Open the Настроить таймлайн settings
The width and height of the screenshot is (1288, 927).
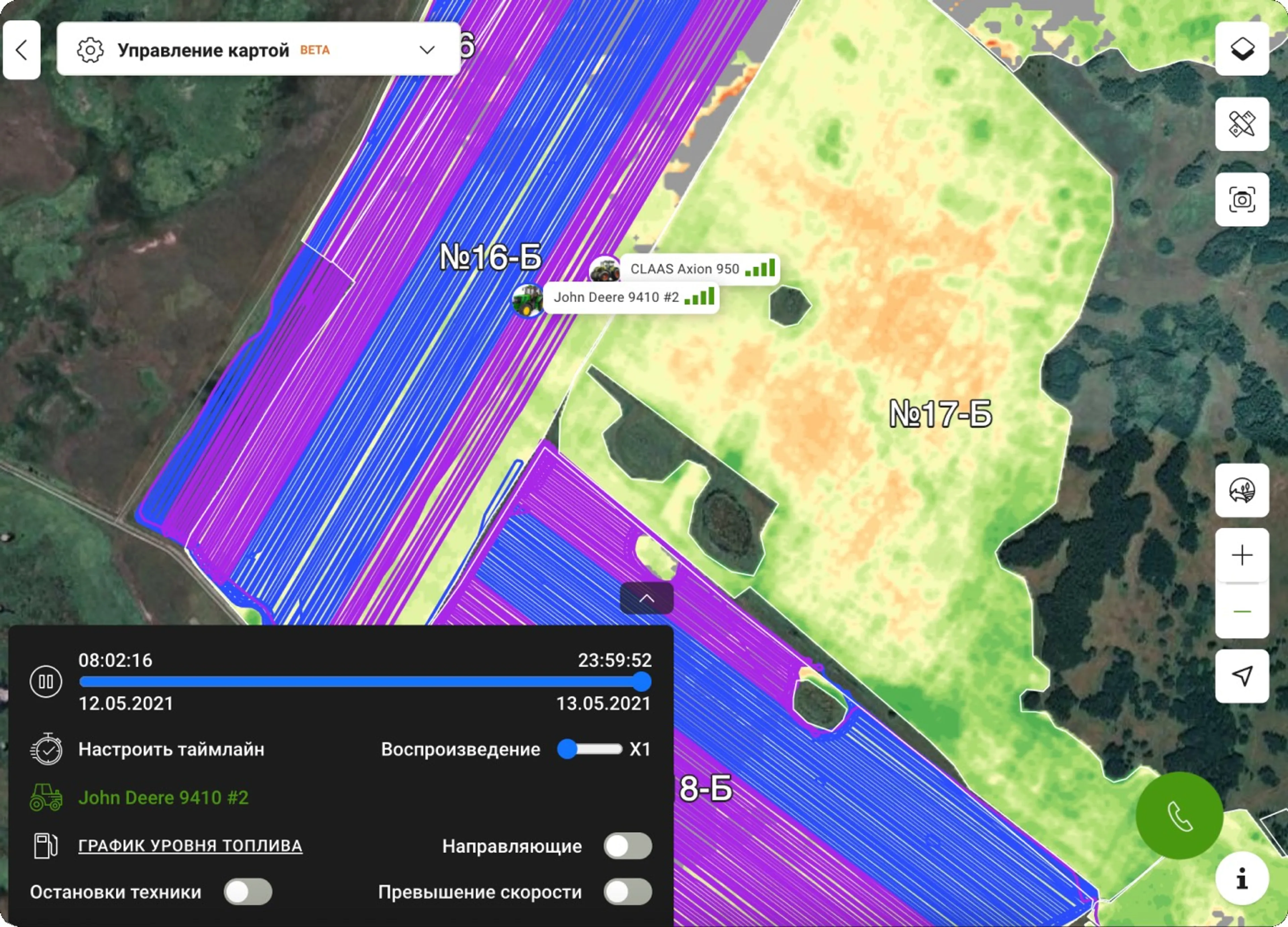coord(170,749)
